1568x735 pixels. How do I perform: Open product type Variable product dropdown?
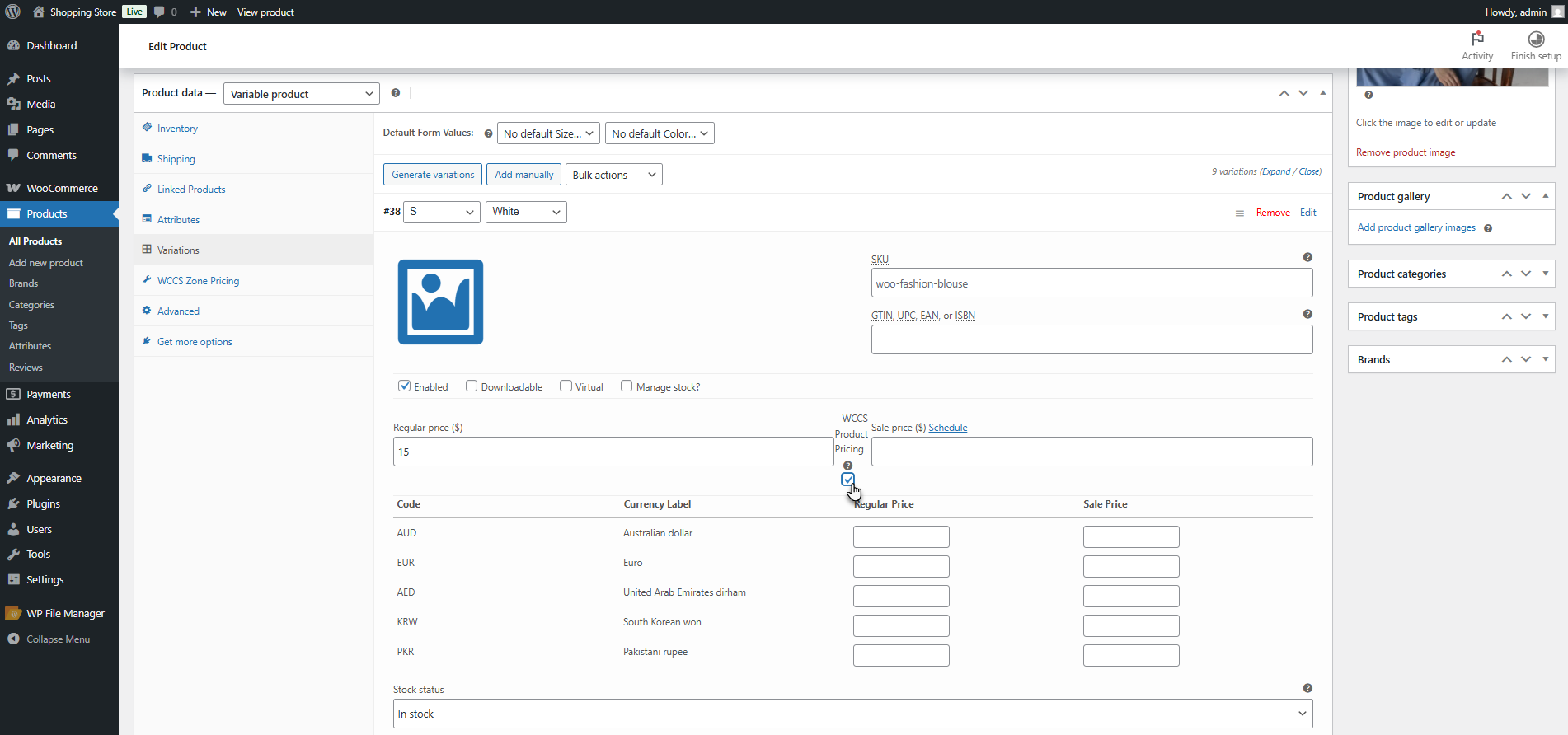point(302,94)
